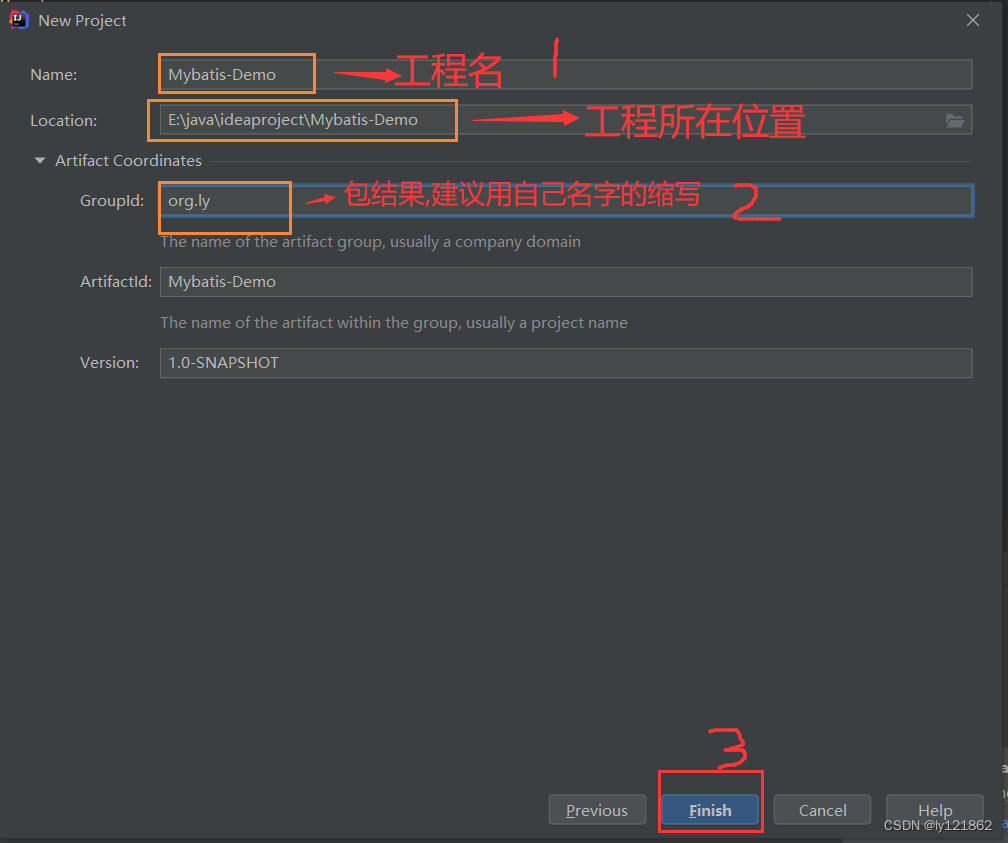Click the Location path field
1008x843 pixels.
(300, 120)
